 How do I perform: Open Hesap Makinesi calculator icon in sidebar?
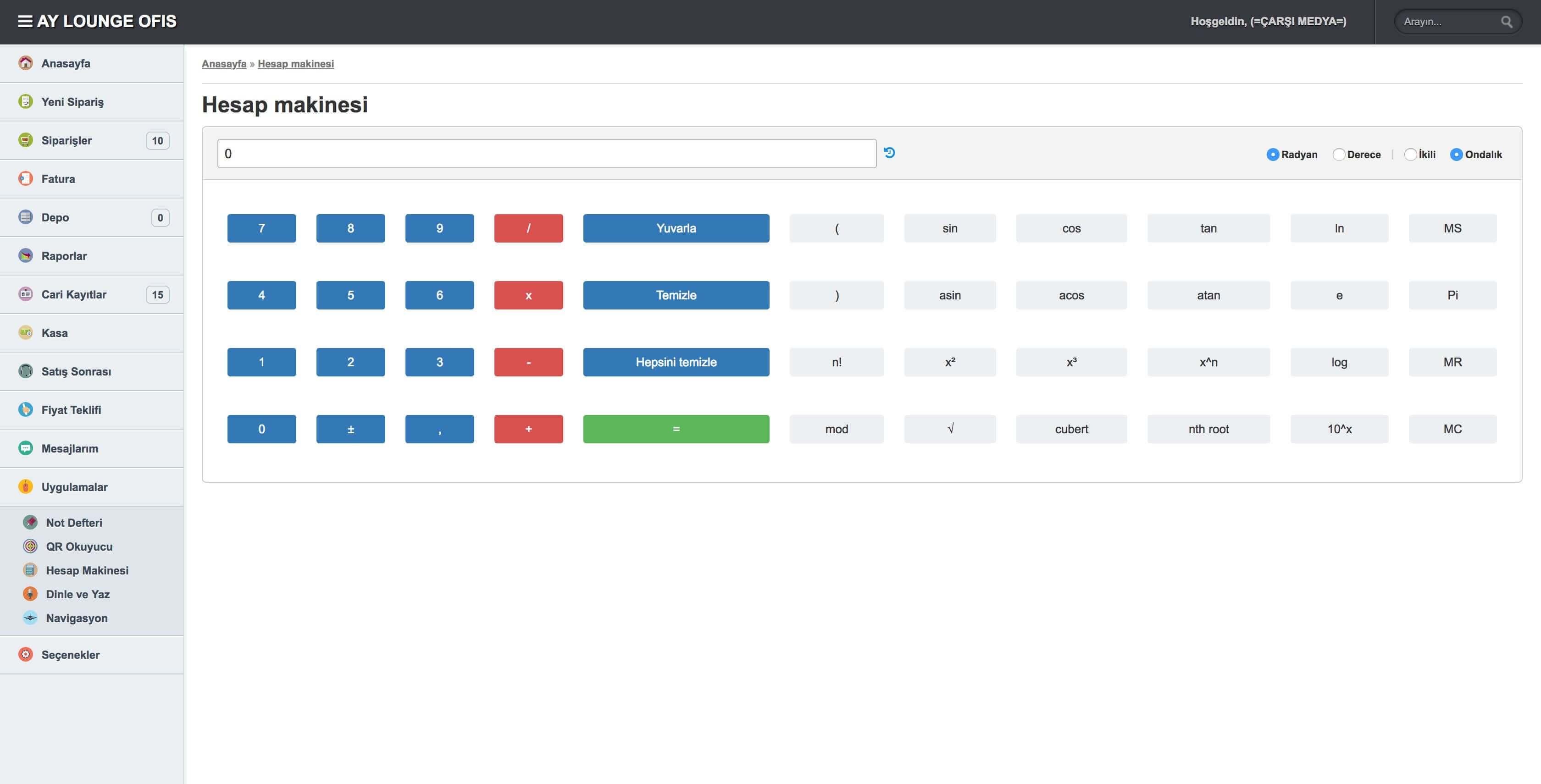(30, 570)
